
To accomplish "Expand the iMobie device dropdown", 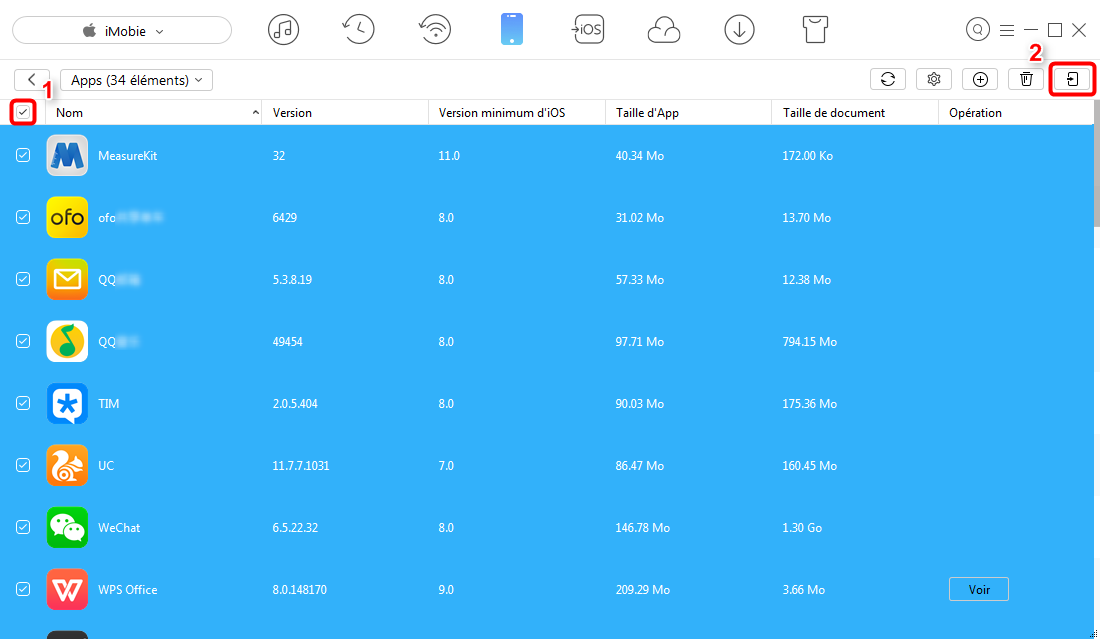I will (x=122, y=31).
